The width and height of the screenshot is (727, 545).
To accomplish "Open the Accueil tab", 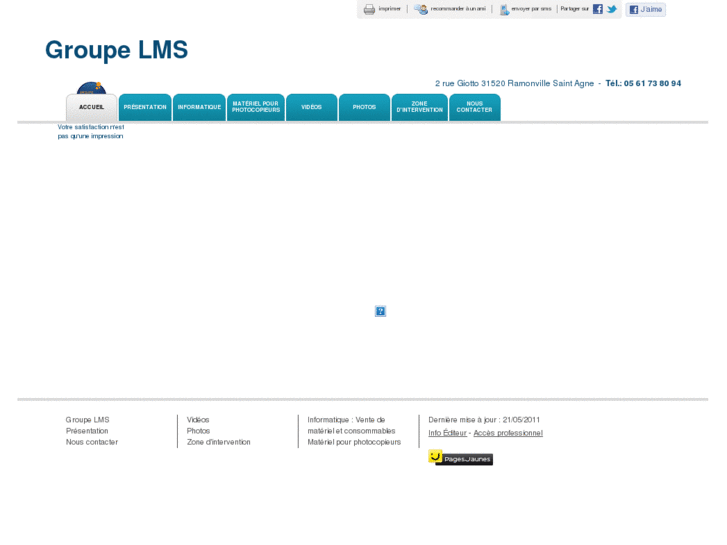I will tap(91, 107).
